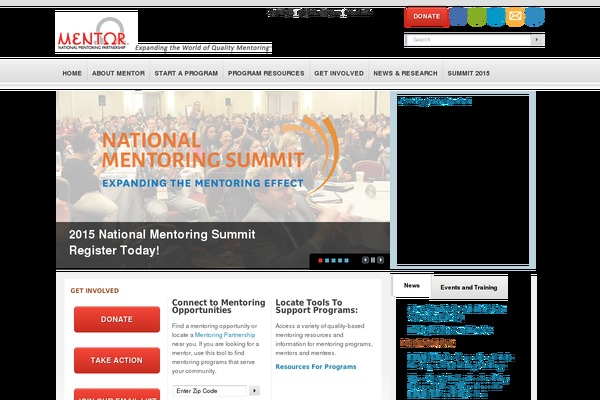600x400 pixels.
Task: Click the zip code submit arrow
Action: [254, 391]
